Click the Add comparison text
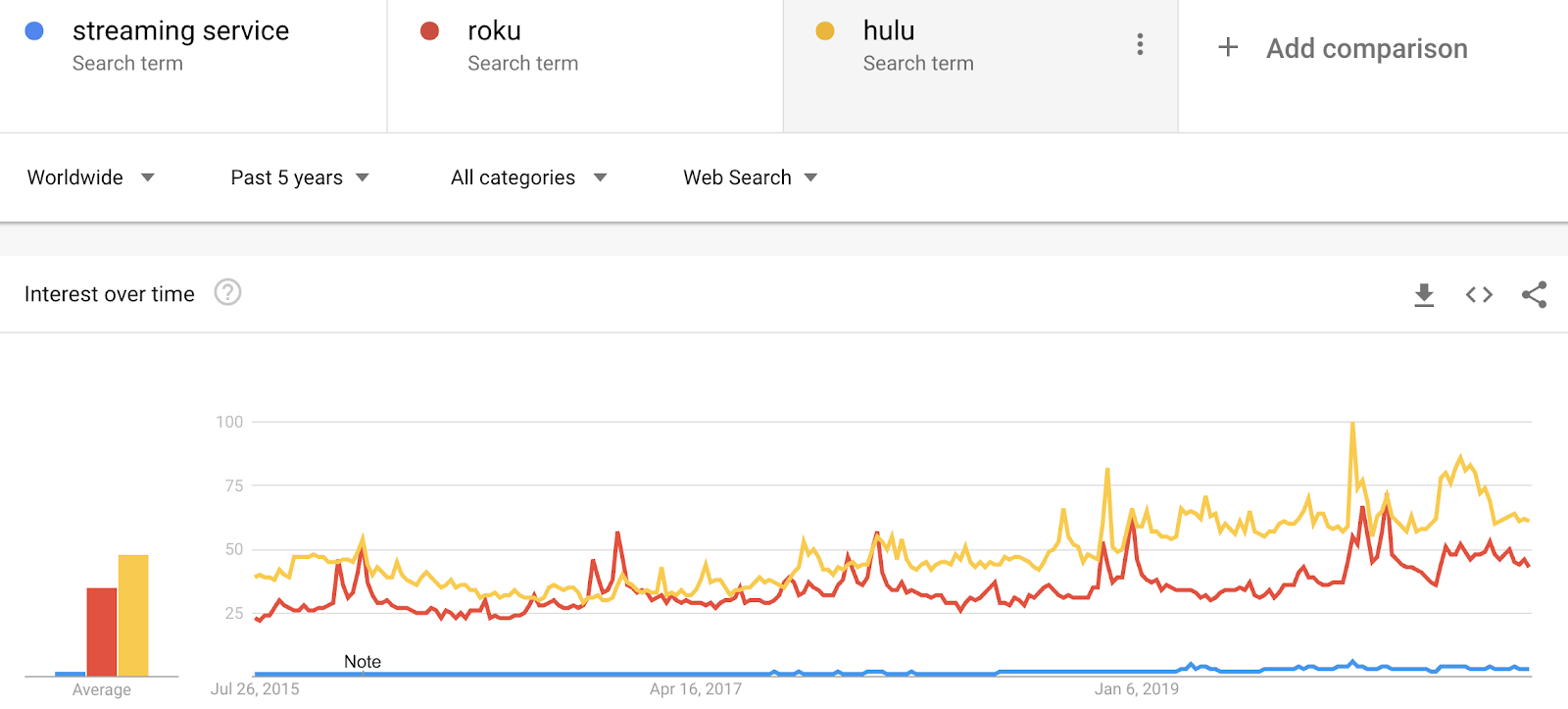1568x709 pixels. (1367, 48)
